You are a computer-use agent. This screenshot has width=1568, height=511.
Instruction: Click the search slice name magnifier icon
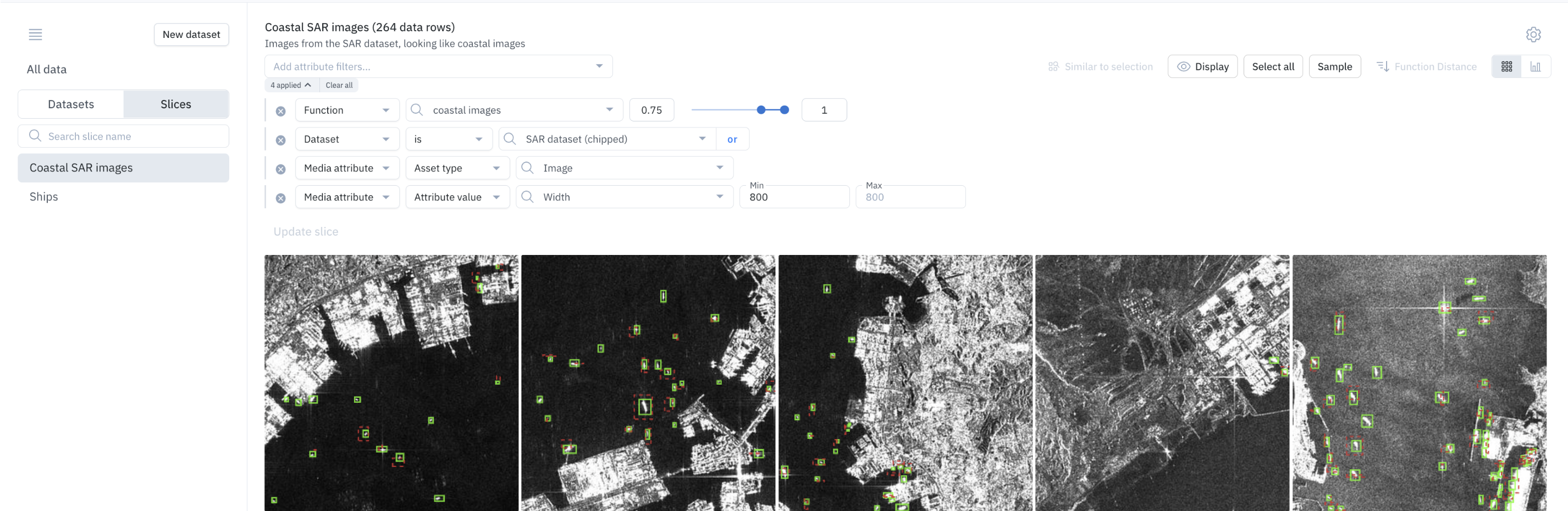click(x=35, y=136)
